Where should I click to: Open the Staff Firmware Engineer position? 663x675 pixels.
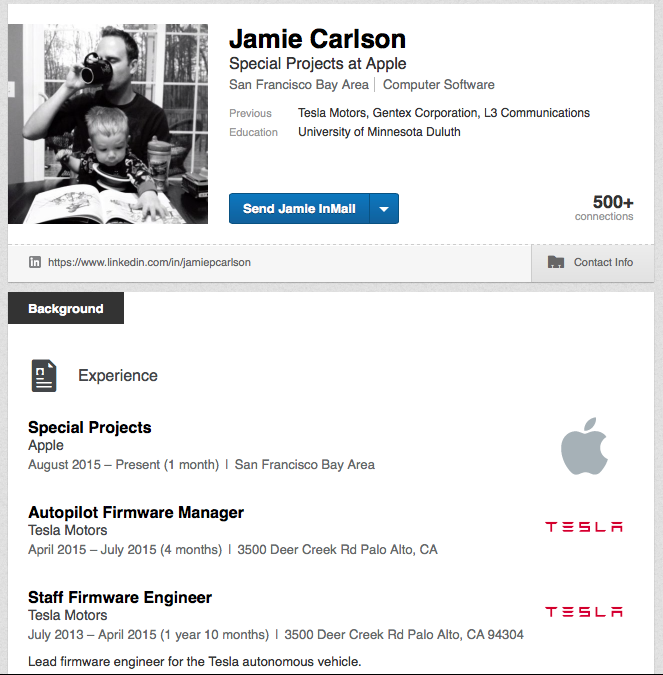coord(120,598)
